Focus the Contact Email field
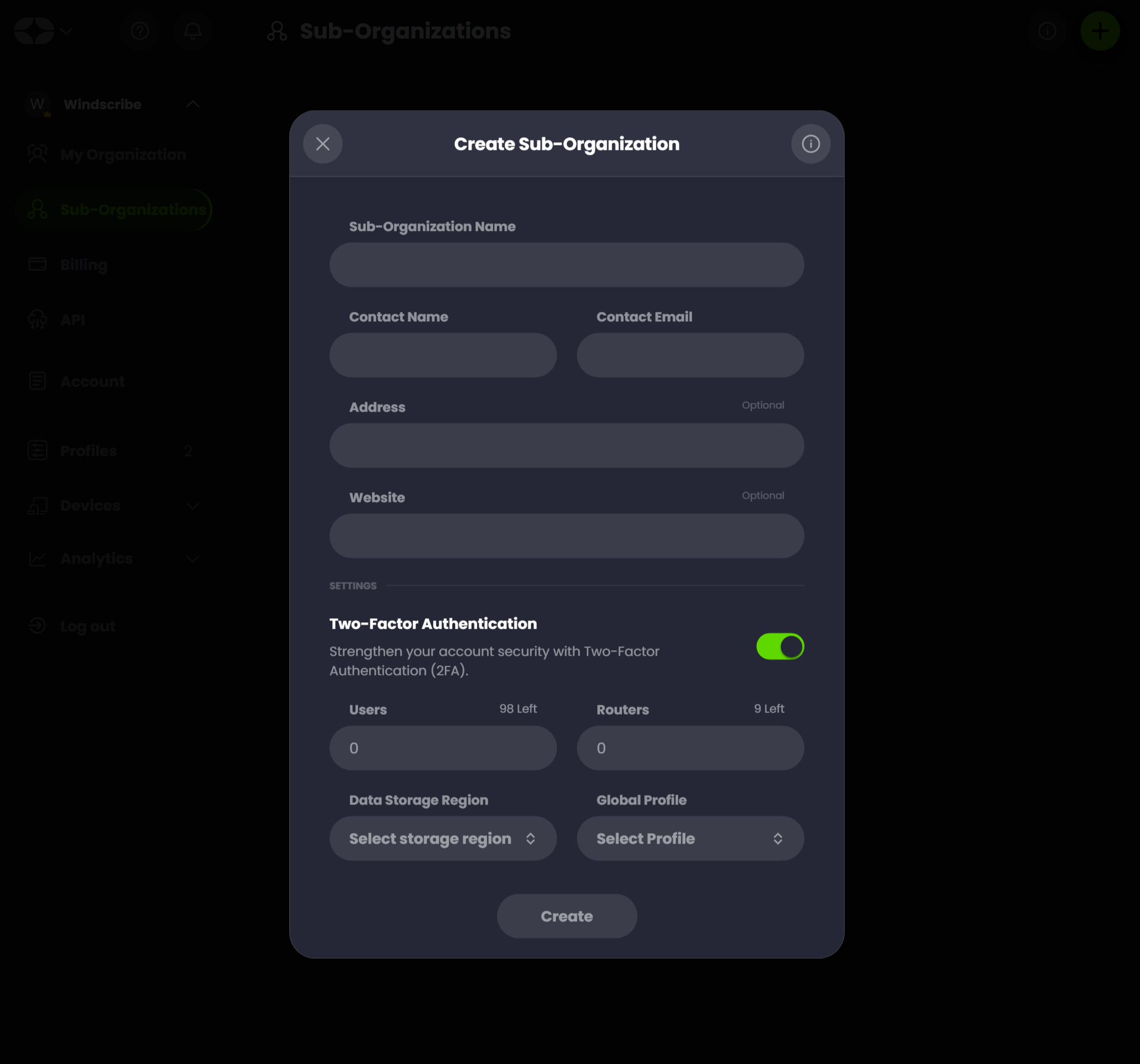 point(690,355)
